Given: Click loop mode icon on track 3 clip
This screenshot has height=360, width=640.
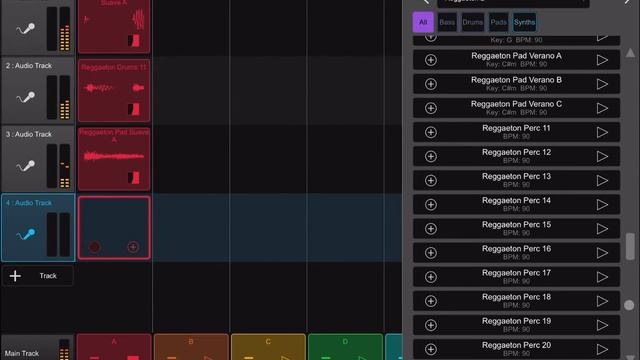Looking at the screenshot, I should pos(133,178).
